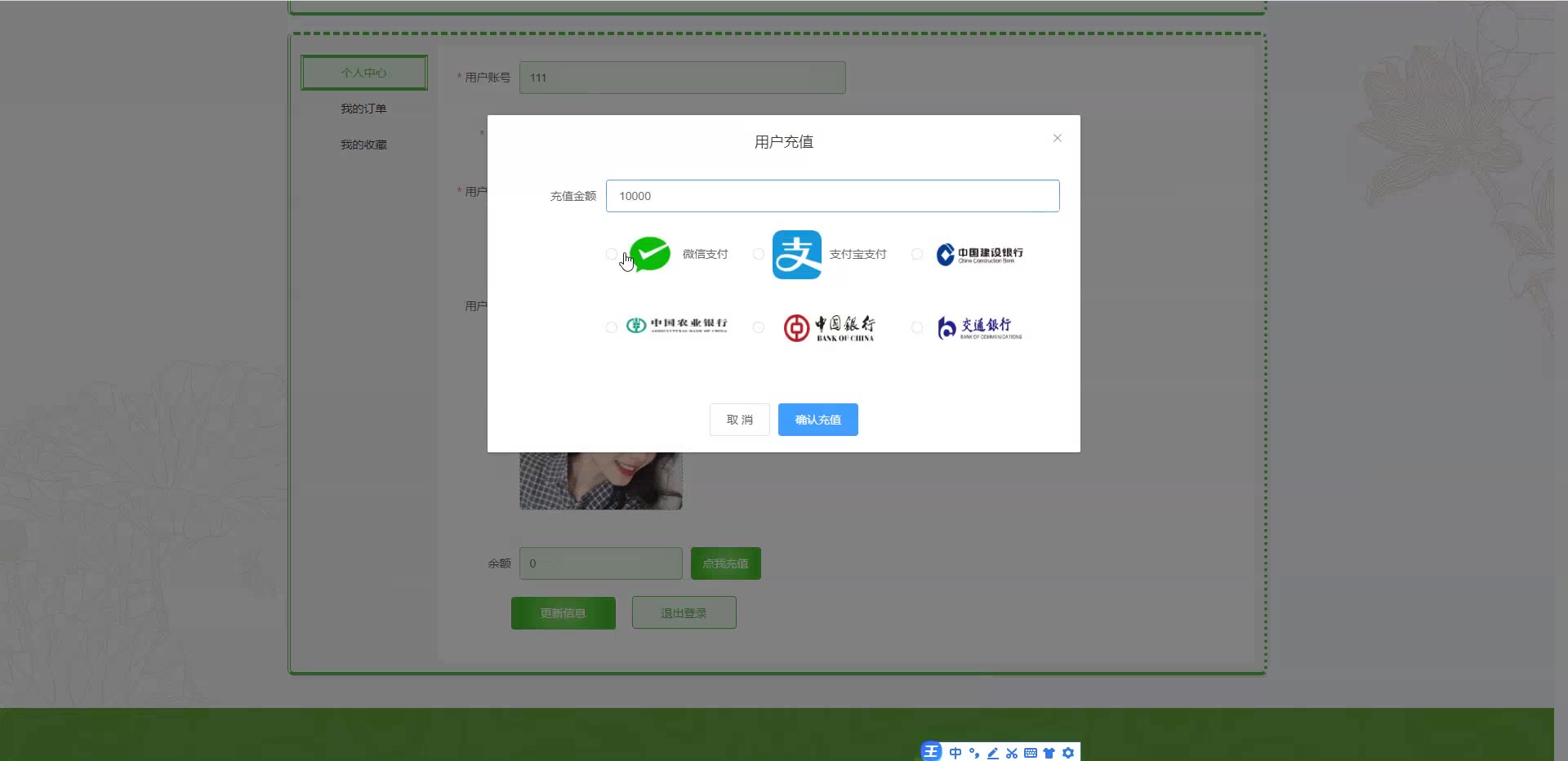Click the 取消 button
The width and height of the screenshot is (1568, 761).
pos(740,420)
